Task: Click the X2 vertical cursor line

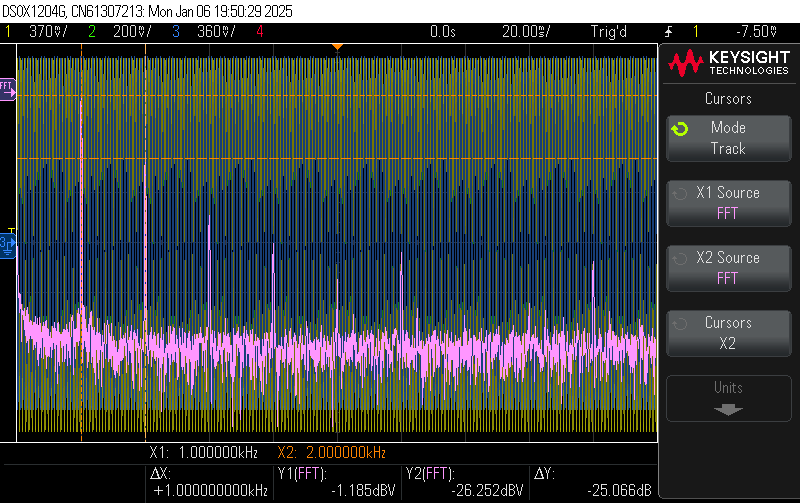Action: (x=145, y=242)
